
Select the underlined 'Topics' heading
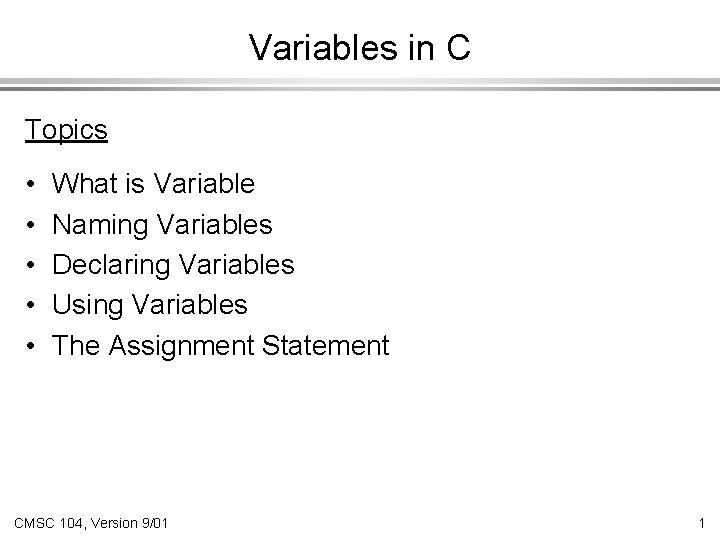click(x=66, y=130)
